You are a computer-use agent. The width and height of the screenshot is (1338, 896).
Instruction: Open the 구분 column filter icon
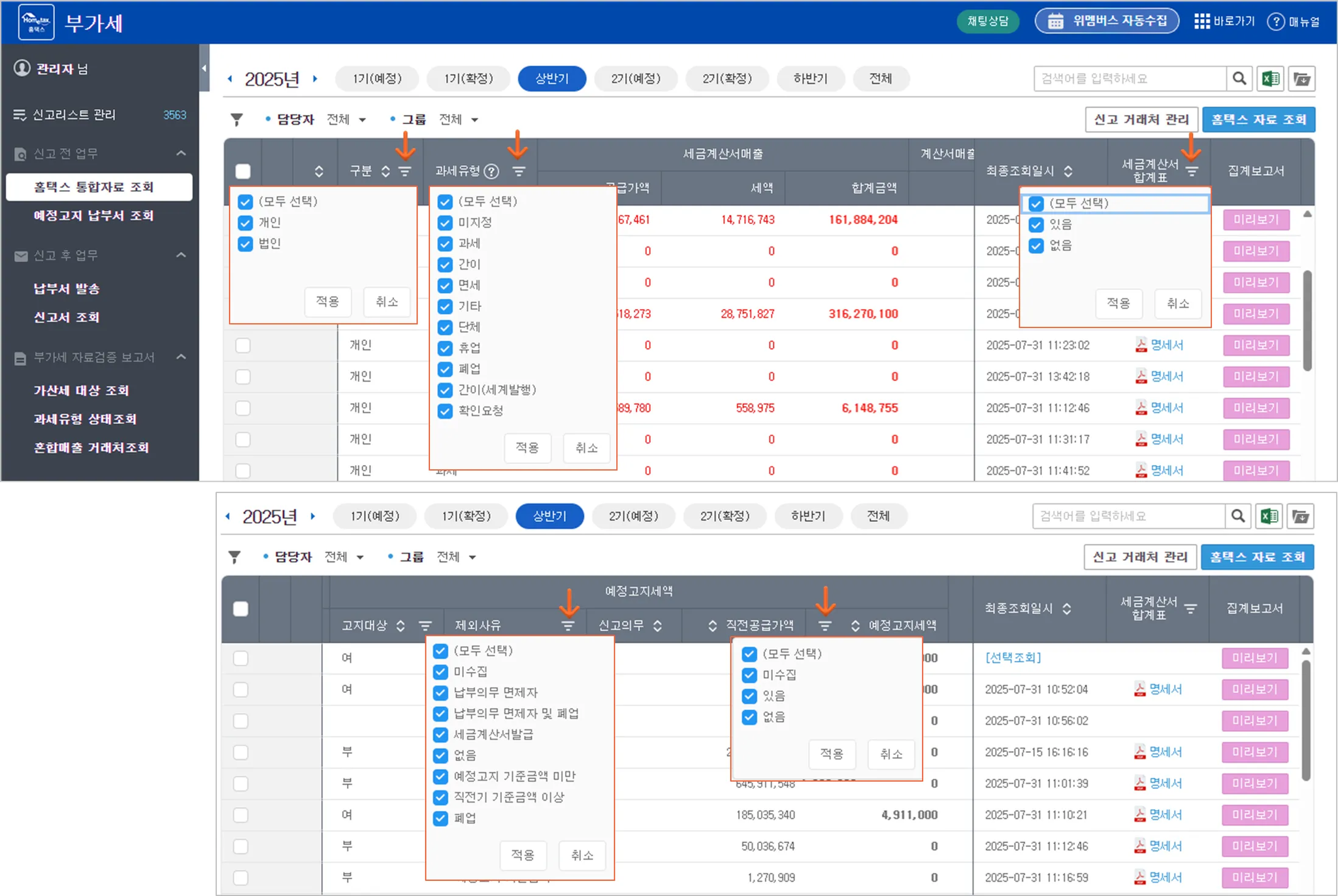pyautogui.click(x=405, y=171)
